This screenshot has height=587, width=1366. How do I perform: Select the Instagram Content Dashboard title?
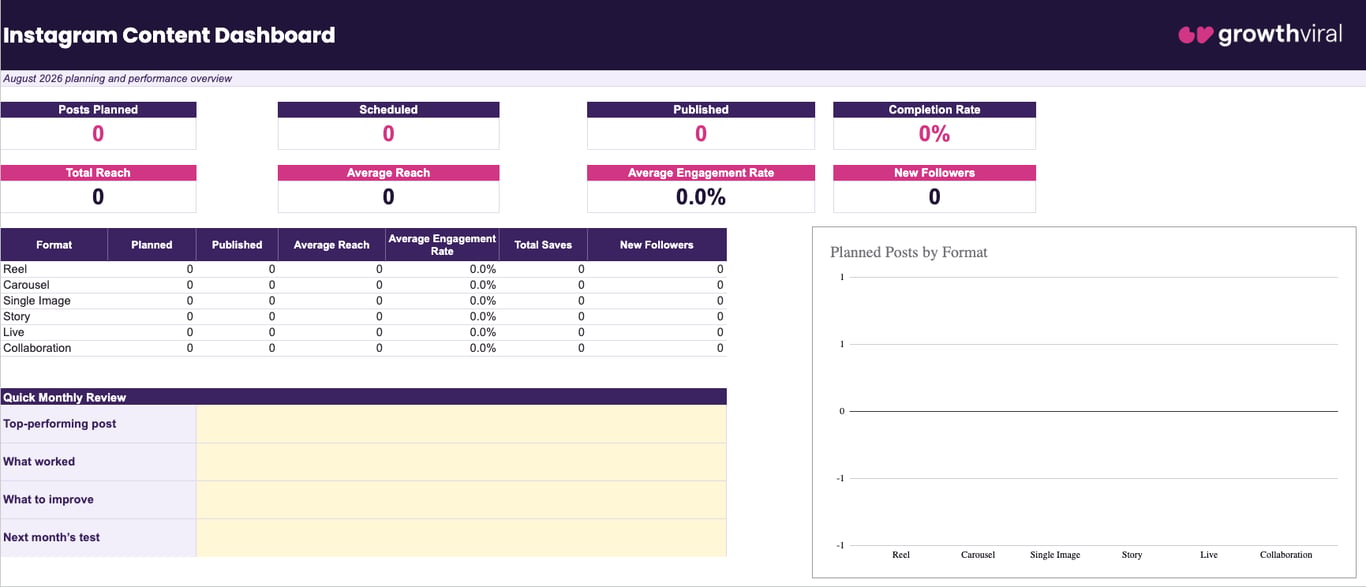click(168, 35)
